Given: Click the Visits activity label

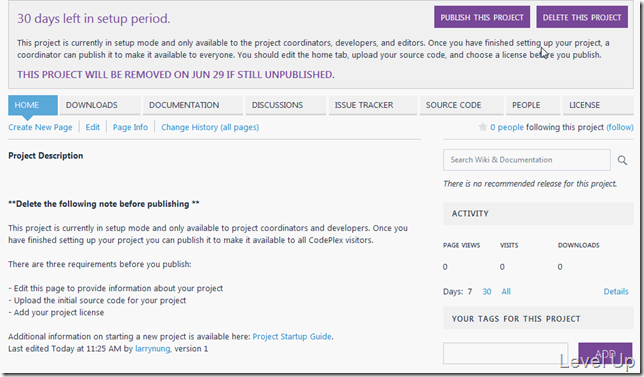Looking at the screenshot, I should (x=509, y=245).
